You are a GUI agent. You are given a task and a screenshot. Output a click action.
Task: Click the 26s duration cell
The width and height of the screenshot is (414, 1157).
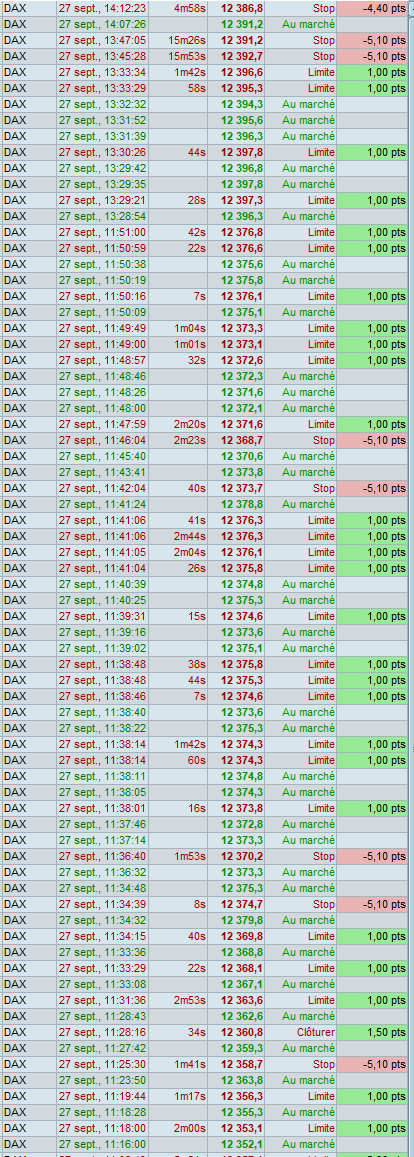coord(179,567)
